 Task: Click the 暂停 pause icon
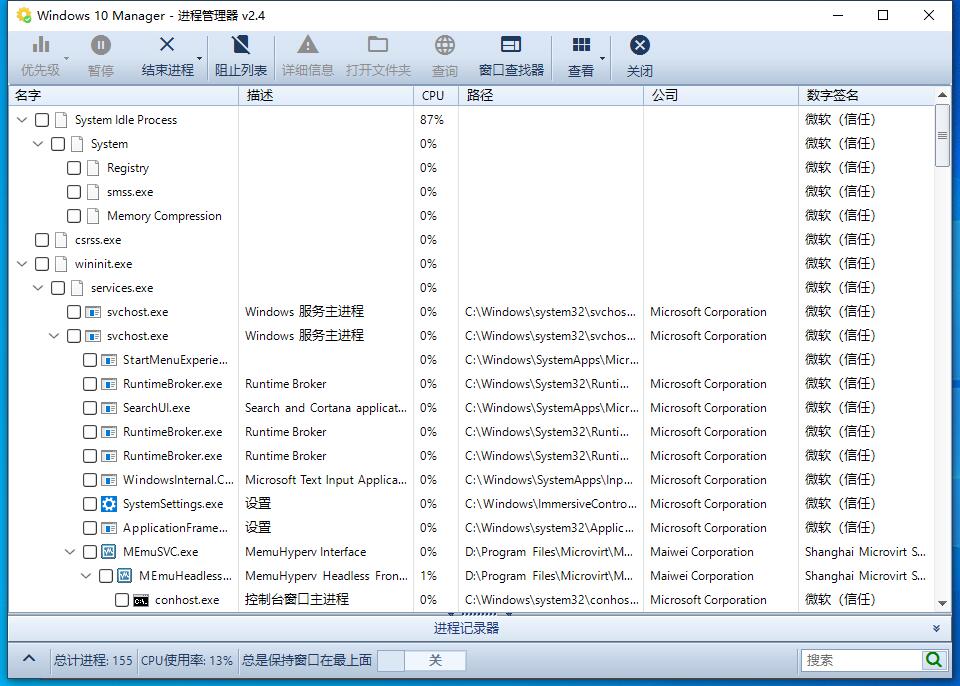(x=101, y=45)
